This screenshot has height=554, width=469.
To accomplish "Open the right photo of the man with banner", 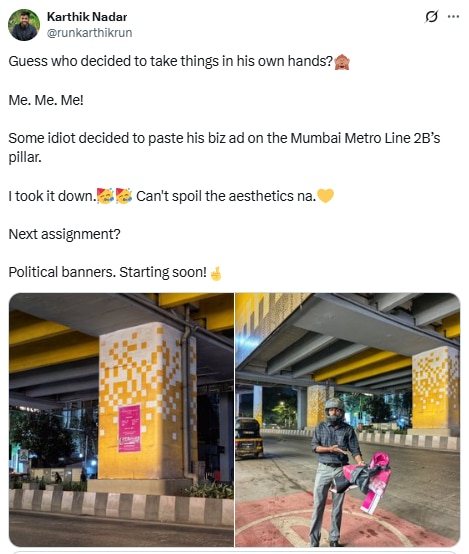I will pyautogui.click(x=348, y=420).
